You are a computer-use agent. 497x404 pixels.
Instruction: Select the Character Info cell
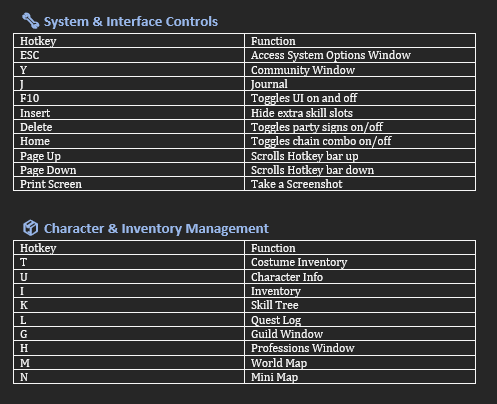click(x=360, y=277)
